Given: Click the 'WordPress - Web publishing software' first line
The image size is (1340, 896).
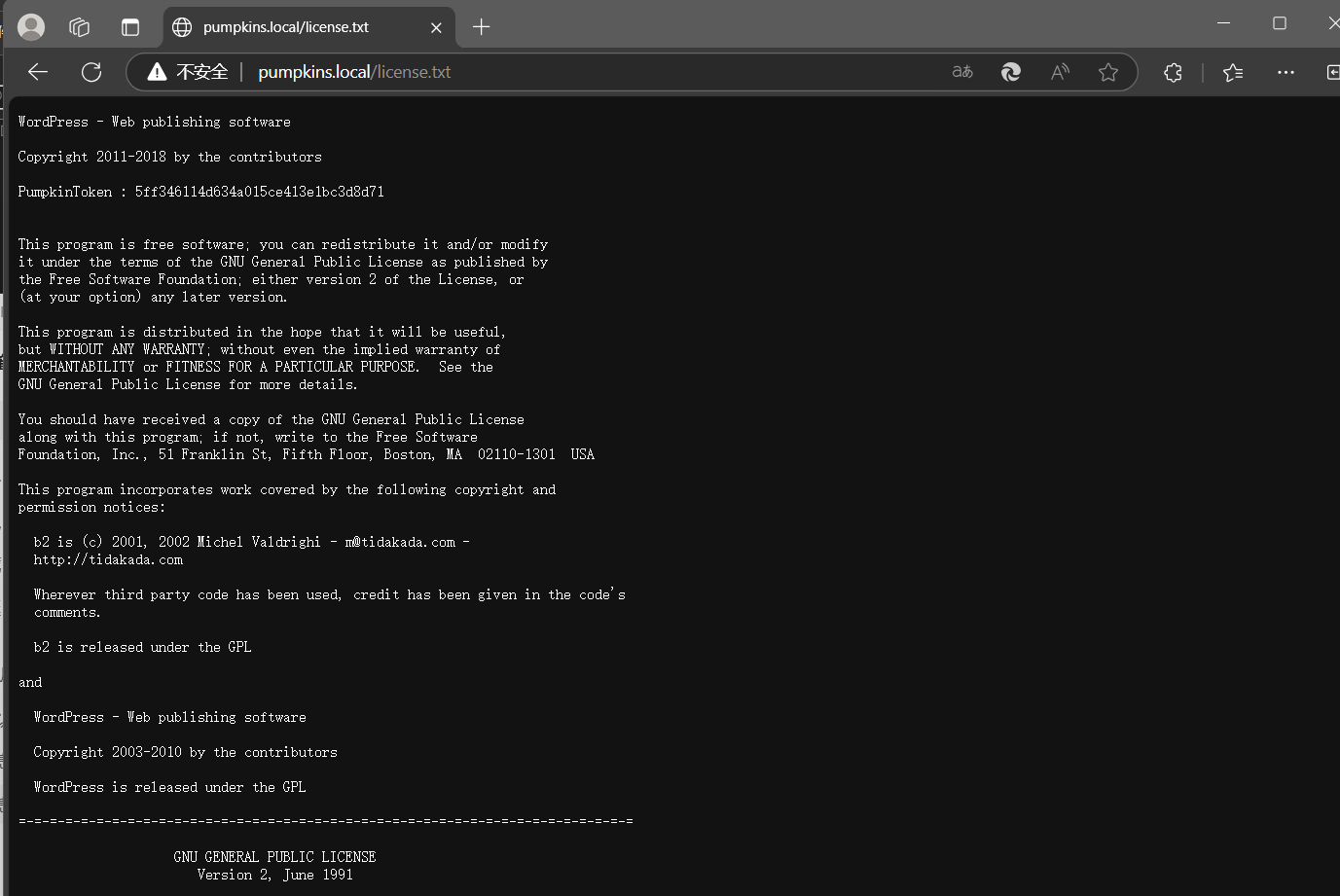Looking at the screenshot, I should 154,122.
